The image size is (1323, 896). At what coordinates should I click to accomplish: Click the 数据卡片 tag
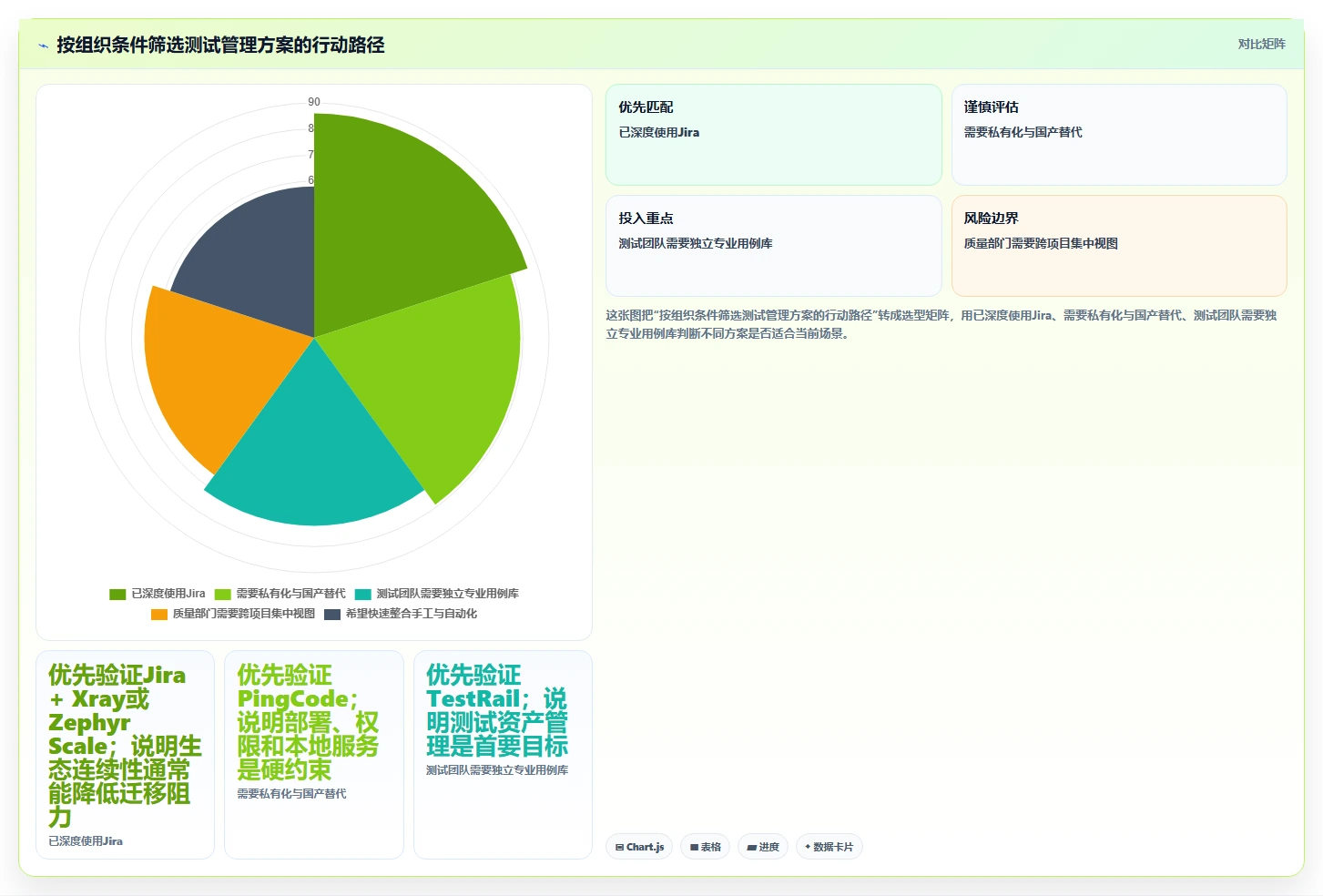point(829,847)
